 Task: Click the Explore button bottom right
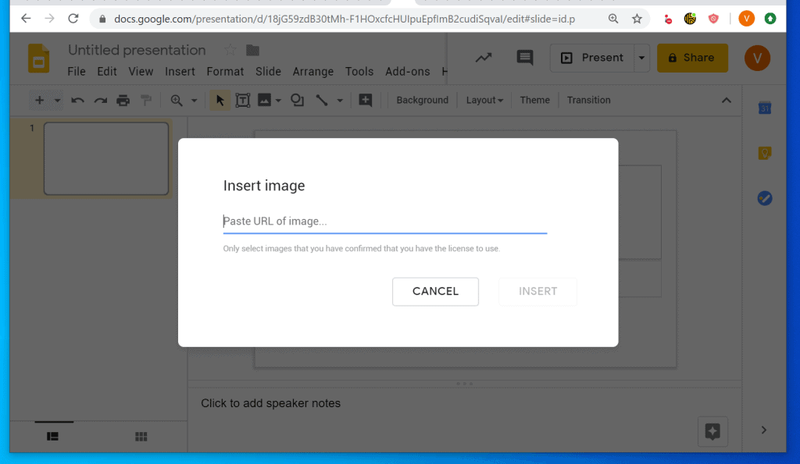pyautogui.click(x=713, y=431)
